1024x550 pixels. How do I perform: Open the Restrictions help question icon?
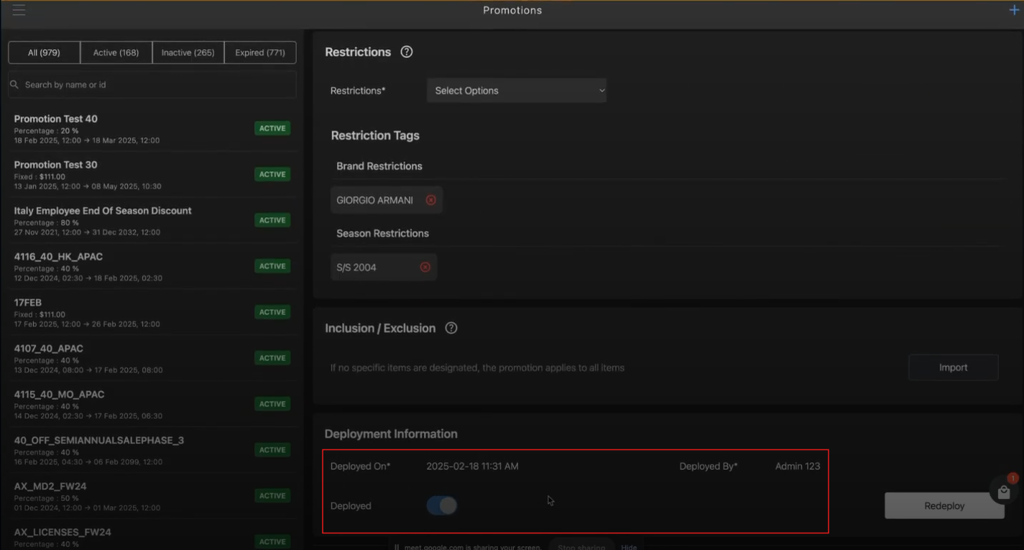click(406, 52)
